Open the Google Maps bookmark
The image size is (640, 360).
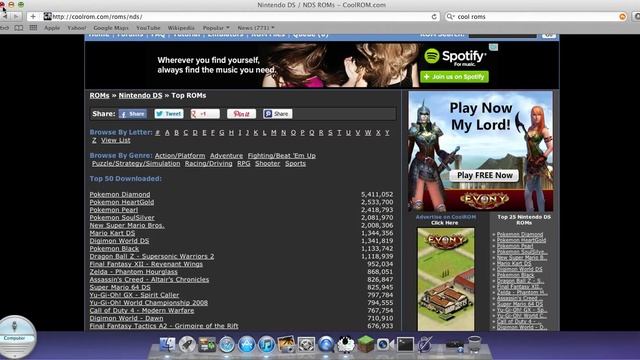tap(111, 28)
